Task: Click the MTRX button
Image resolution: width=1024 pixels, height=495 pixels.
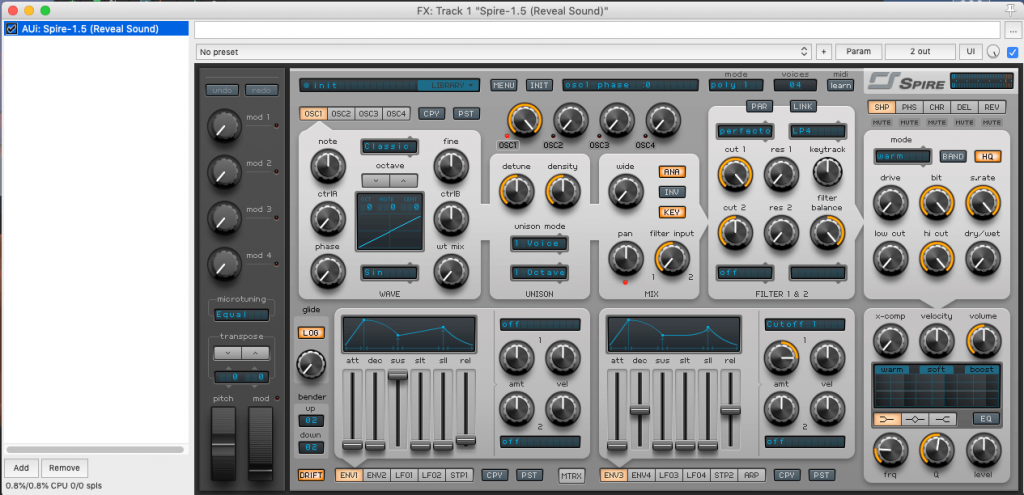Action: (572, 475)
